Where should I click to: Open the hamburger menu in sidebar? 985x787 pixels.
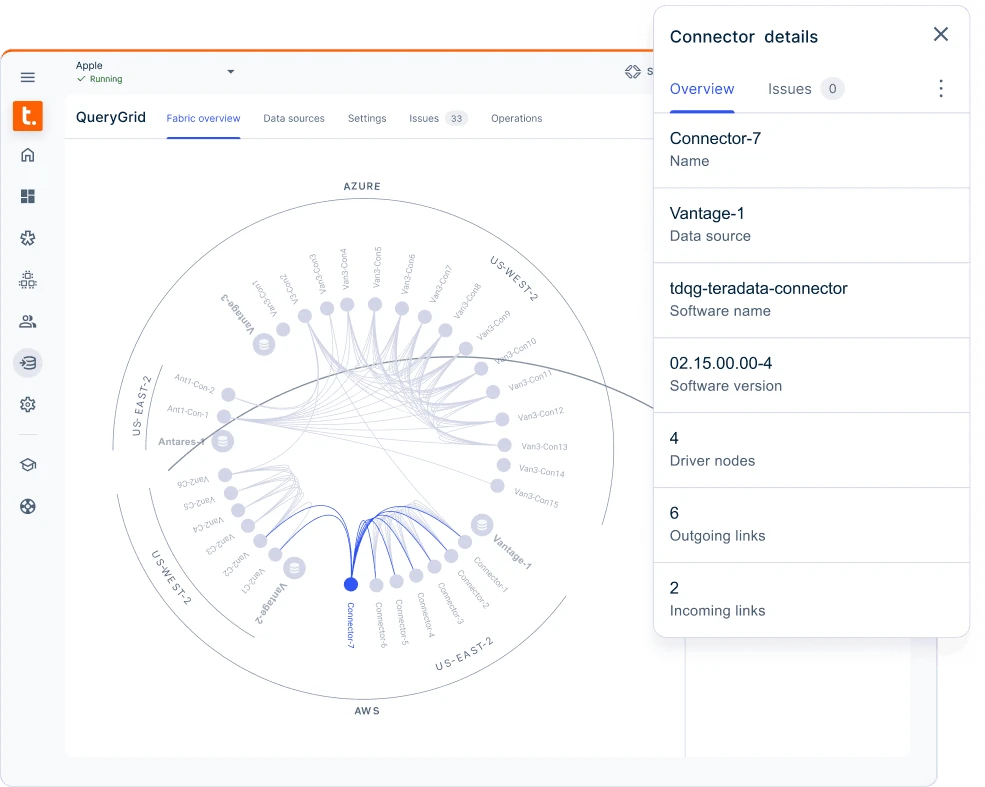(28, 77)
